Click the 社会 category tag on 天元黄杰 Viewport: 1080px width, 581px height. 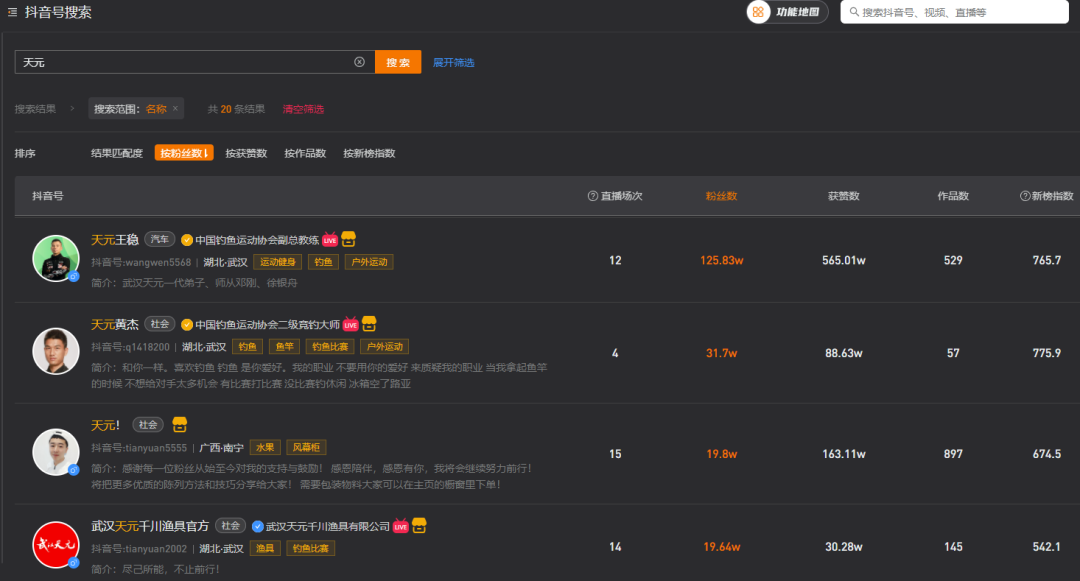click(x=159, y=324)
